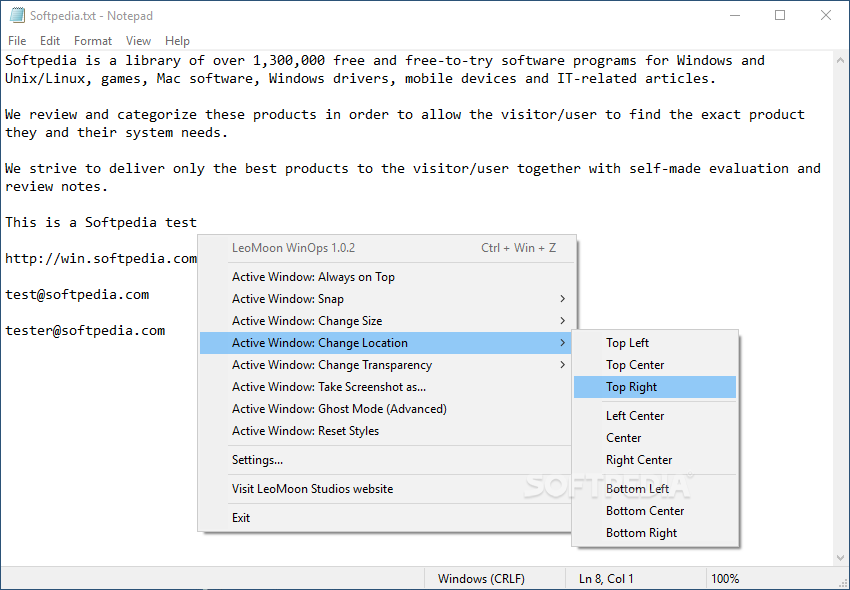Choose Active Window: Reset Styles
Image resolution: width=850 pixels, height=590 pixels.
(385, 431)
